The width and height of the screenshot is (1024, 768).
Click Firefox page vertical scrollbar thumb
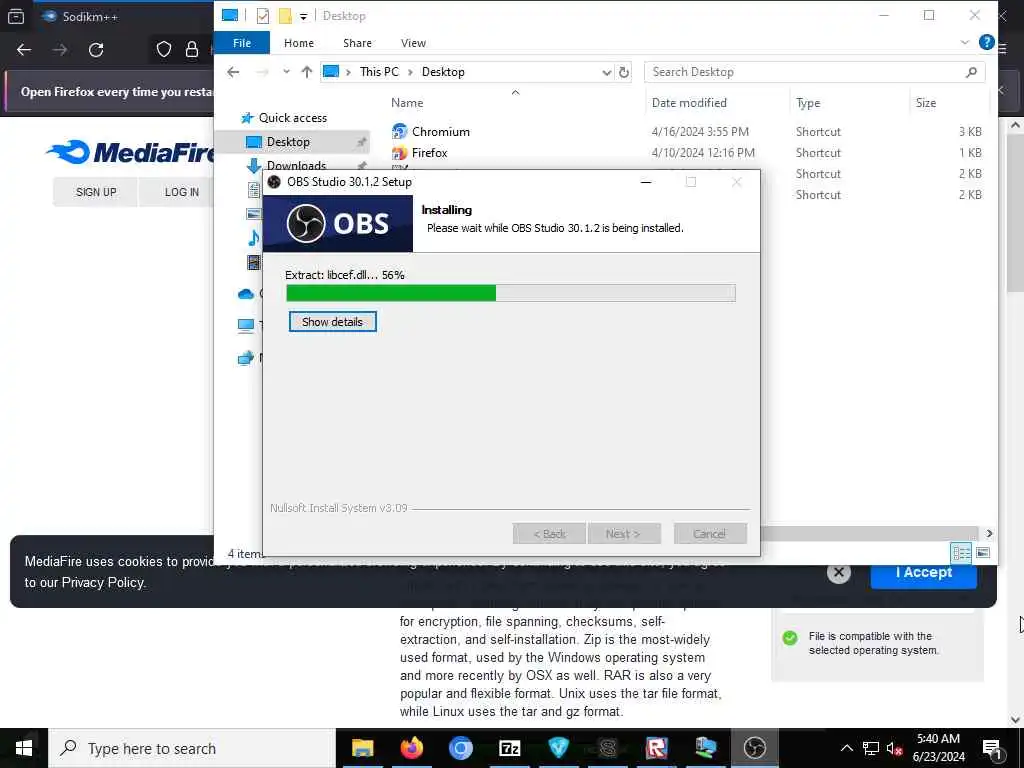click(x=1016, y=212)
